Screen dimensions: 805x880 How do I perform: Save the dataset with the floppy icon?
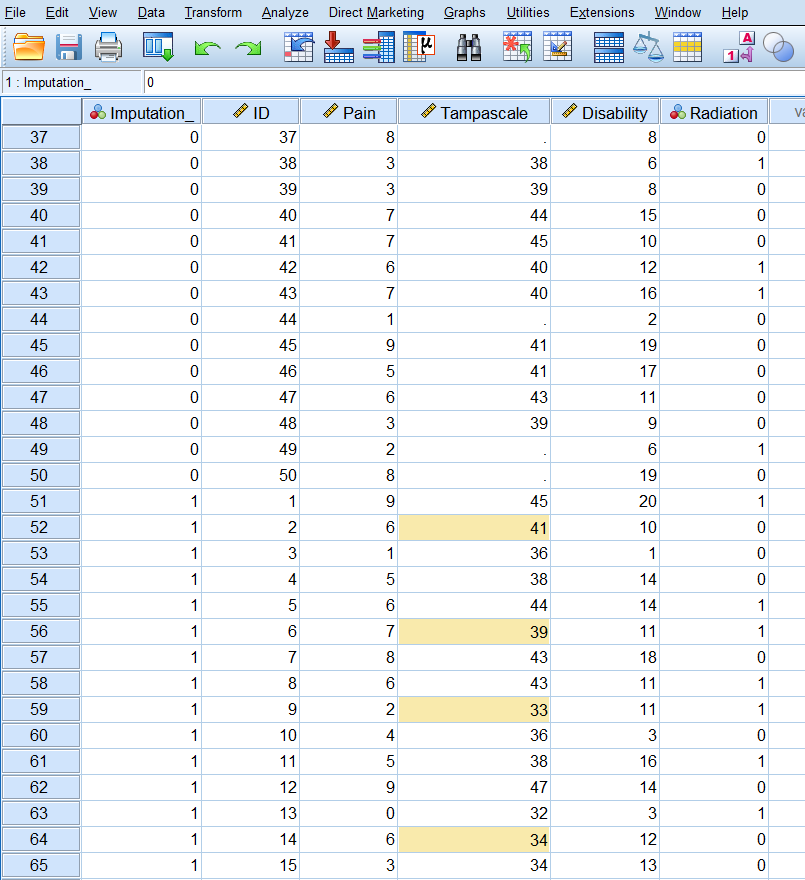(x=69, y=47)
